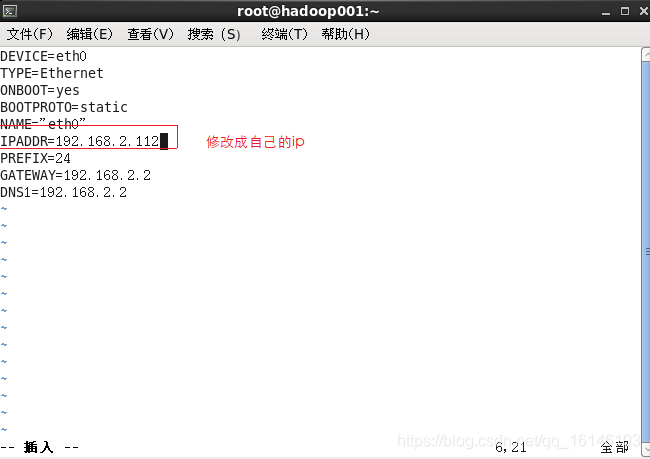
Task: Close the terminal window
Action: click(x=644, y=11)
